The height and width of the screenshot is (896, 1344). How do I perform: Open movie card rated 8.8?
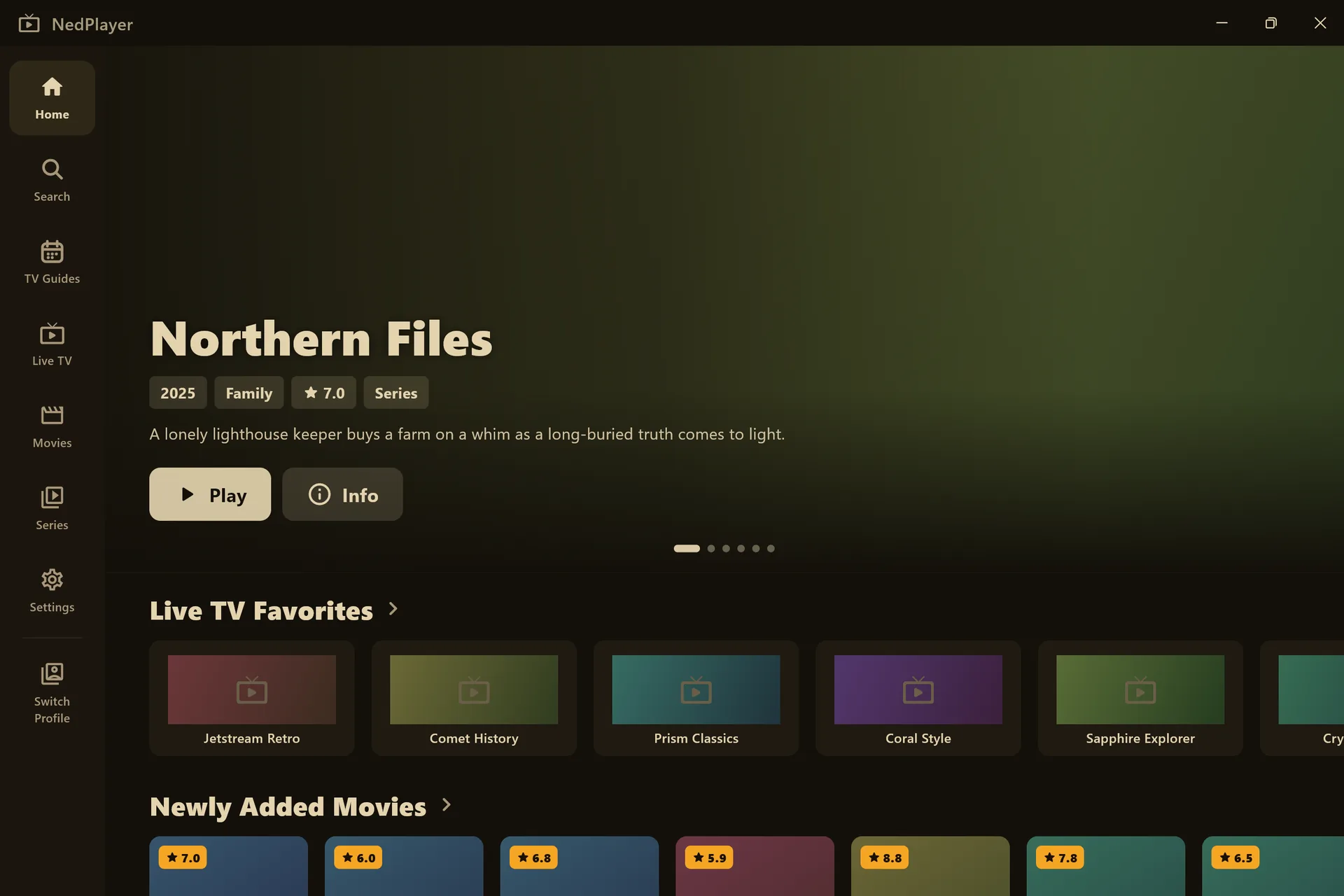tap(930, 867)
